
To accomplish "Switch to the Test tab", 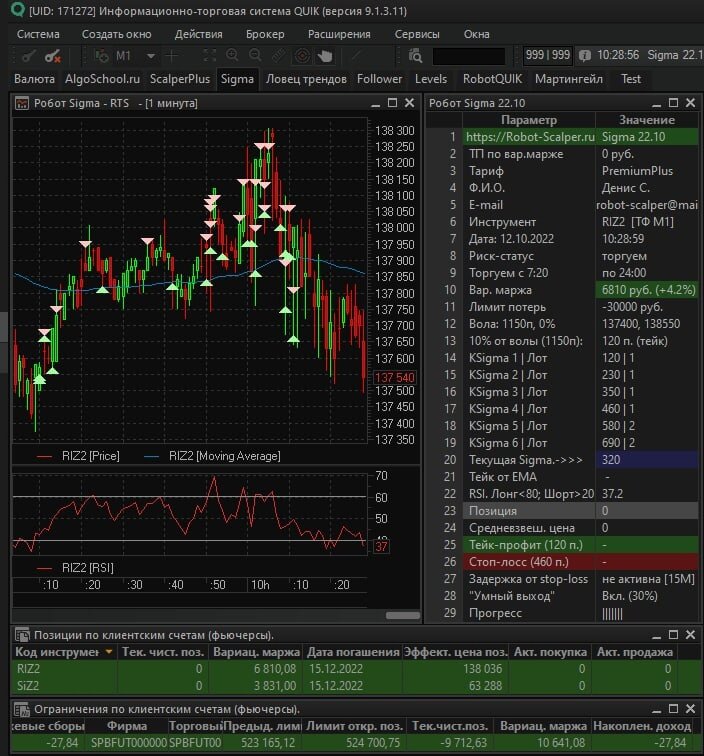I will tap(631, 79).
